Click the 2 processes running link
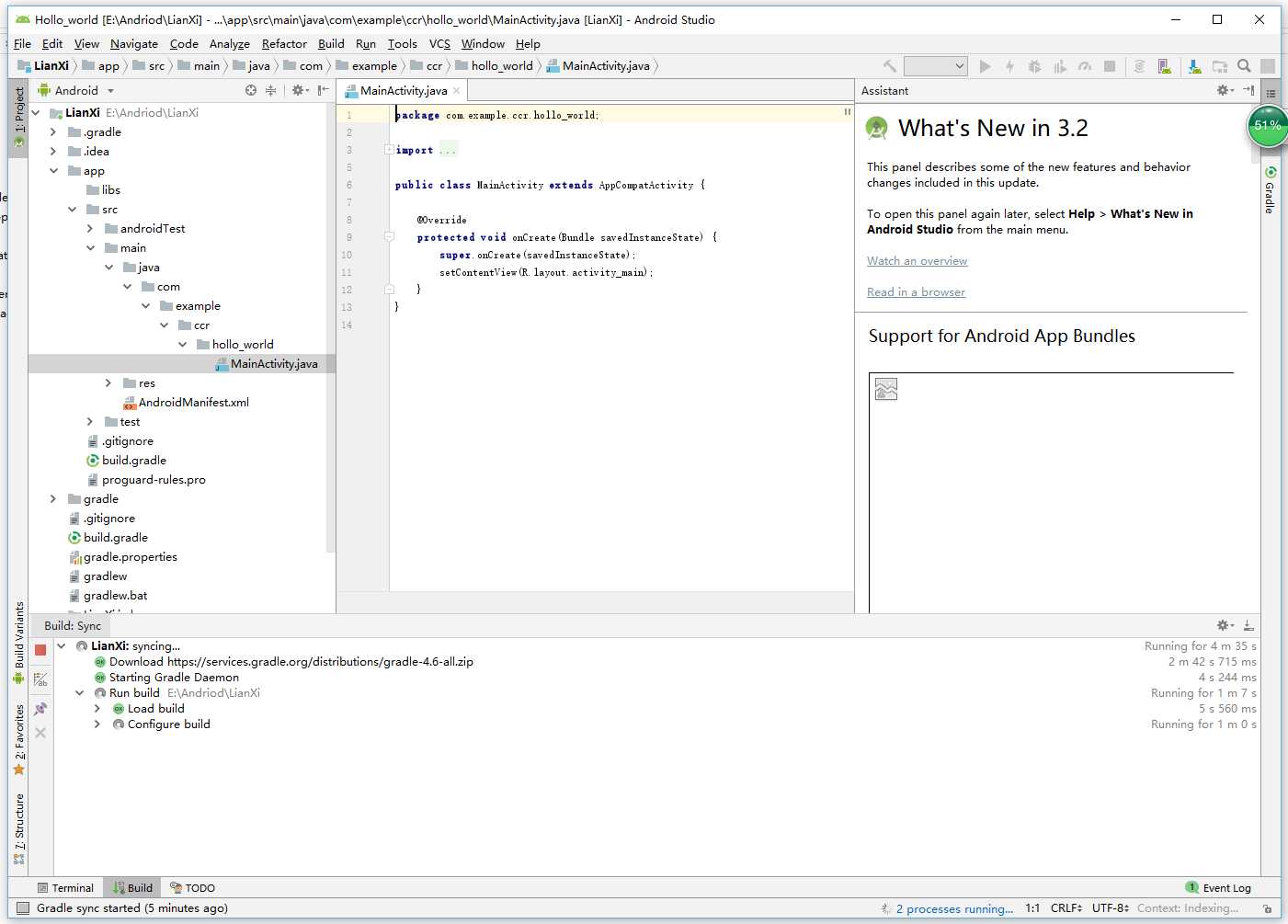This screenshot has width=1288, height=924. click(x=954, y=908)
